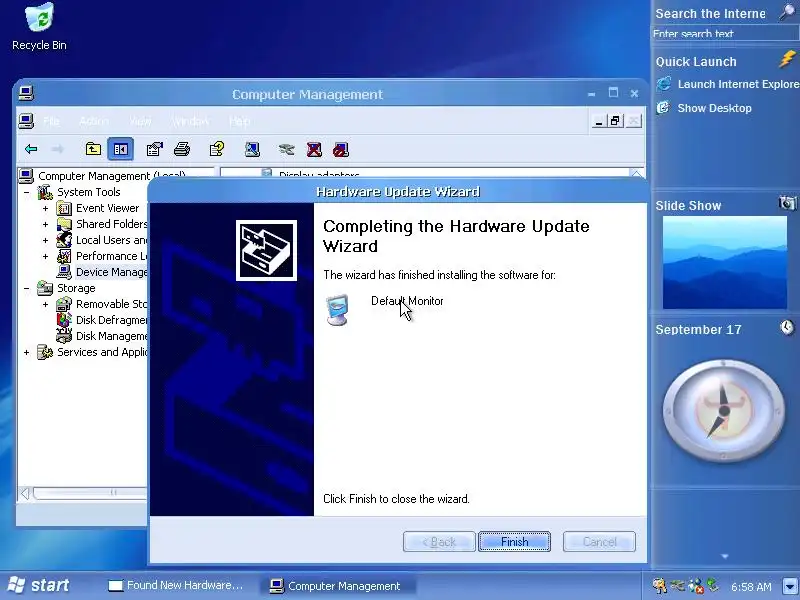The width and height of the screenshot is (800, 600).
Task: Restore down the inner console window
Action: [x=615, y=121]
